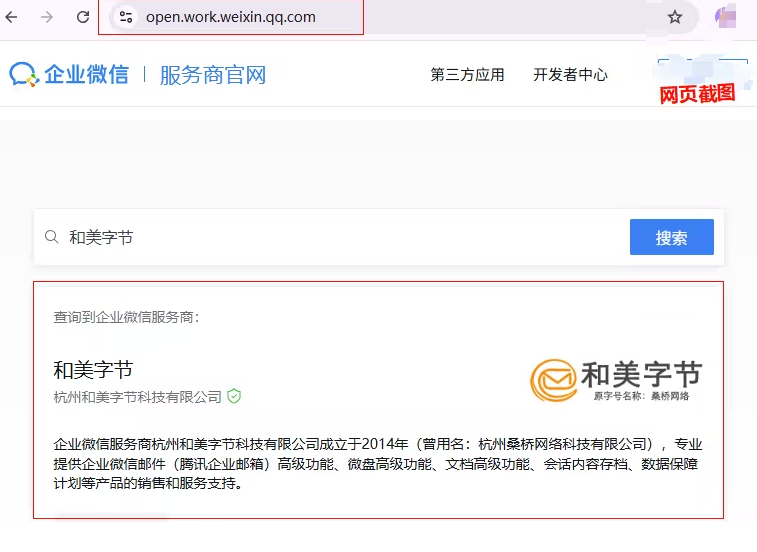757x552 pixels.
Task: Open the 开发者中心 menu
Action: [x=570, y=75]
